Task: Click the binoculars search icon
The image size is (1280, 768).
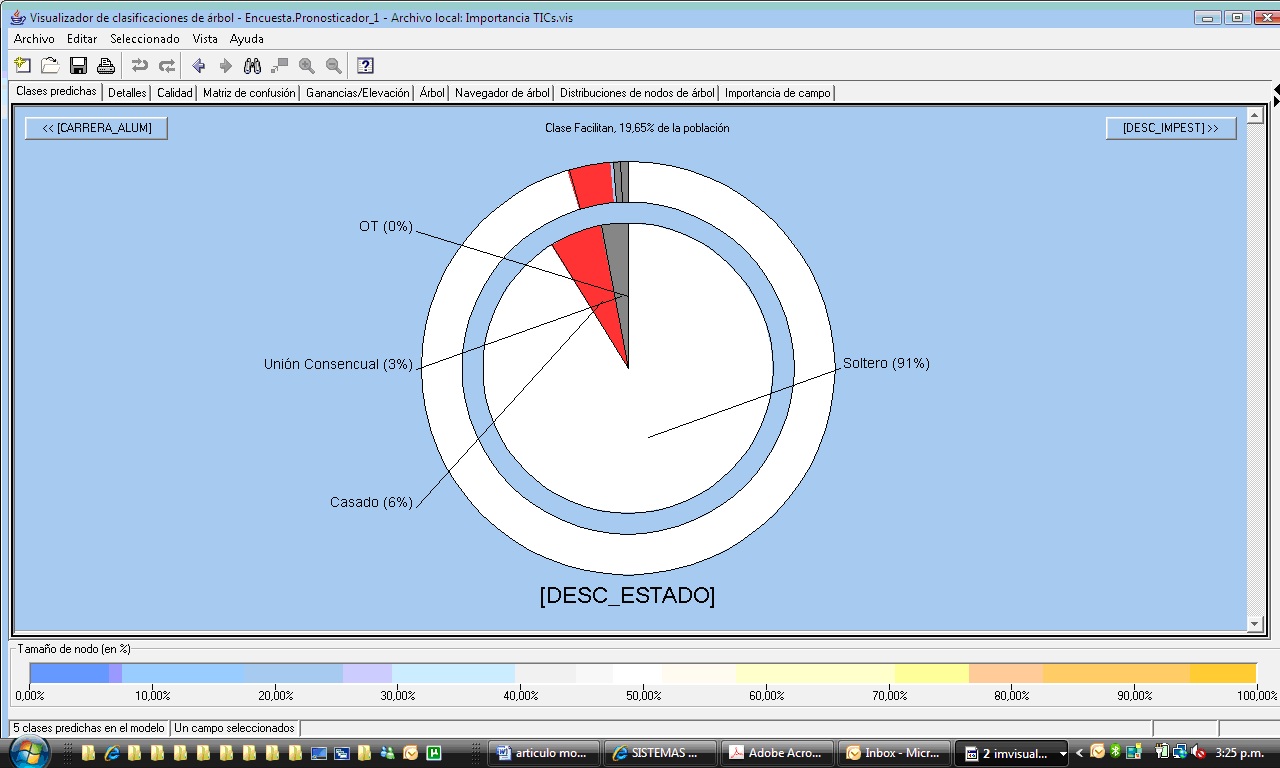Action: (x=253, y=66)
